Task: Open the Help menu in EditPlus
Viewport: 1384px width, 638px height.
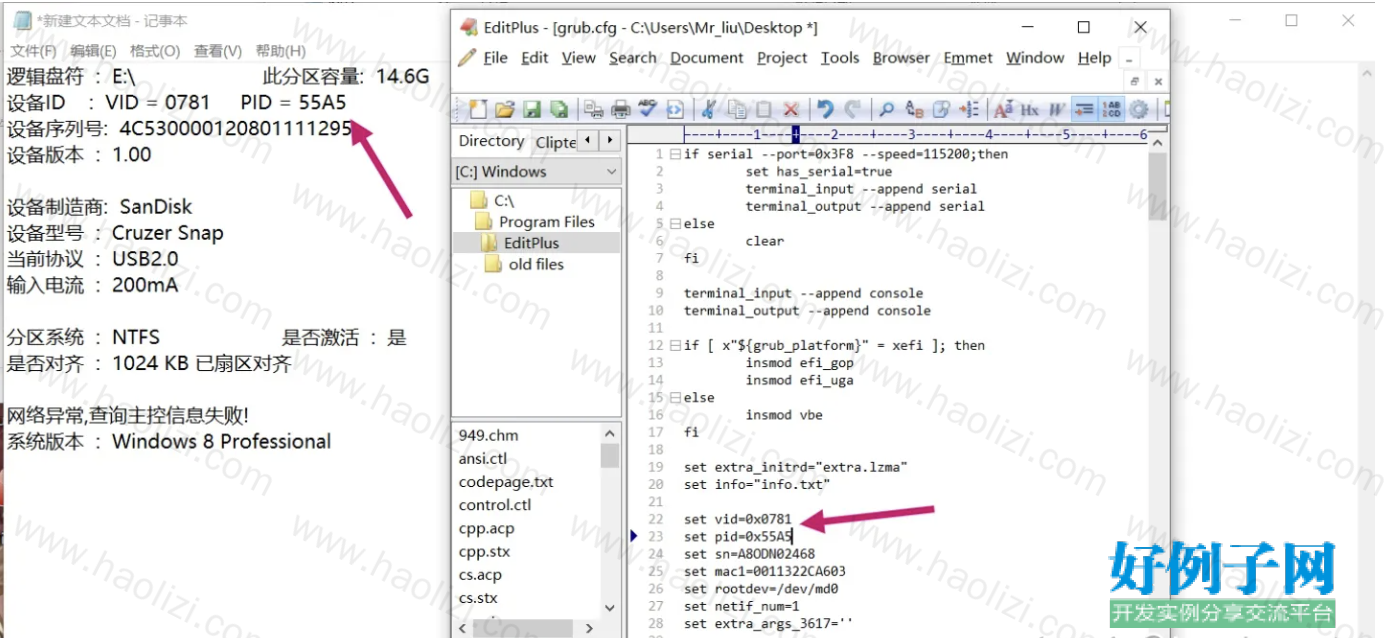Action: 1094,58
